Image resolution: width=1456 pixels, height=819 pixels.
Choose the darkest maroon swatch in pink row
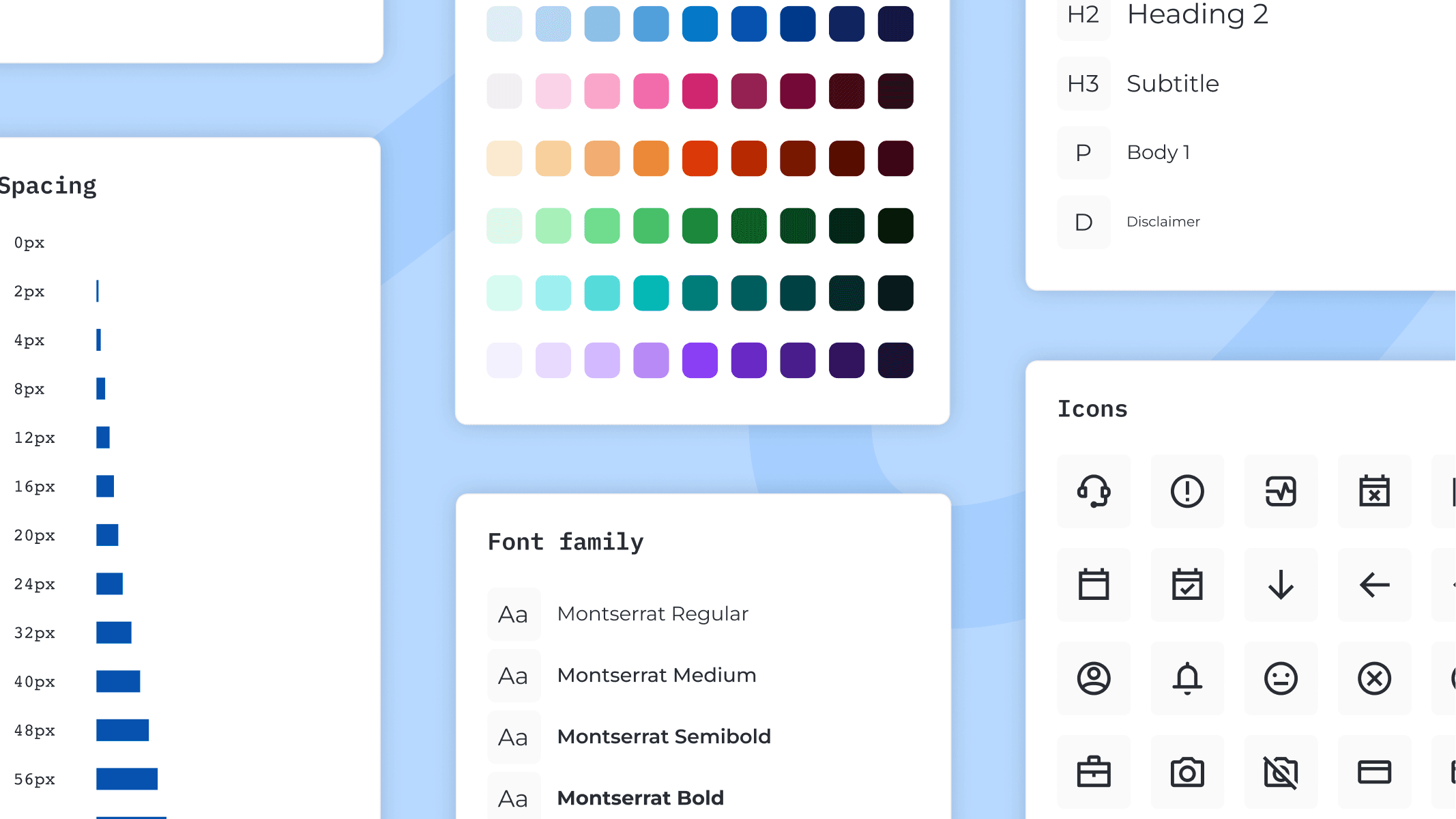895,91
